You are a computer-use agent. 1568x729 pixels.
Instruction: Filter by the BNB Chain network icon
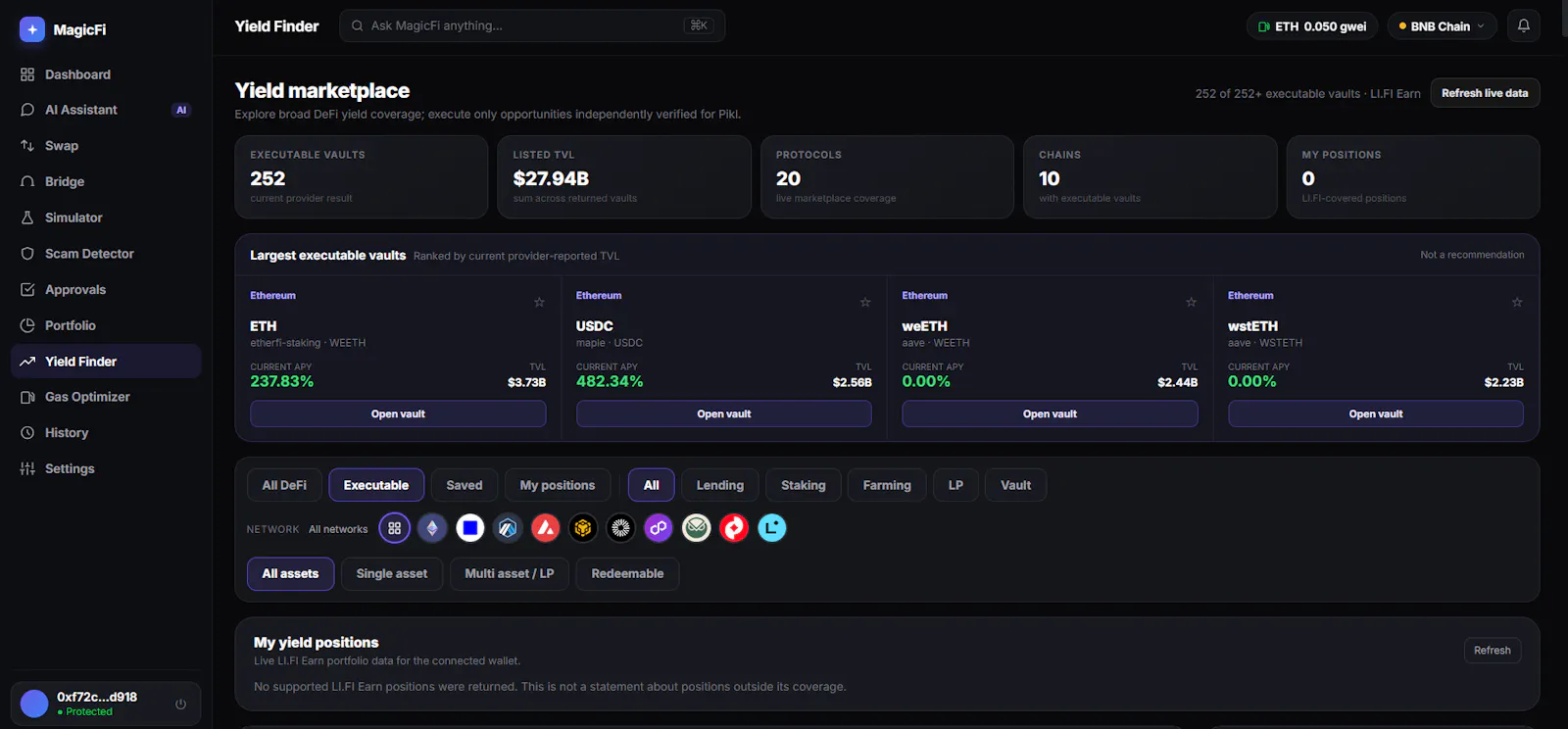pos(583,528)
